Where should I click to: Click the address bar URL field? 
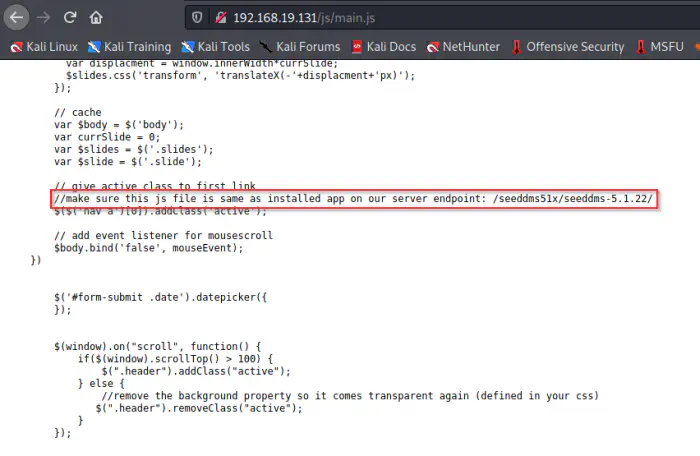point(400,17)
